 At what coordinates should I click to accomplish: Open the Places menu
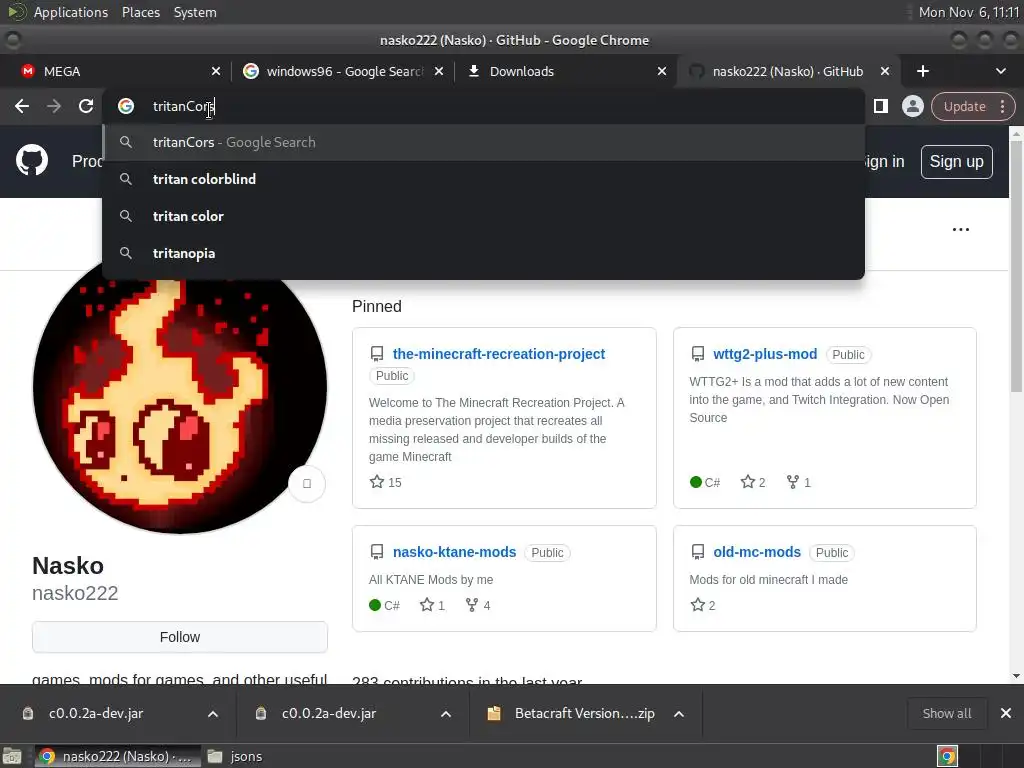141,12
